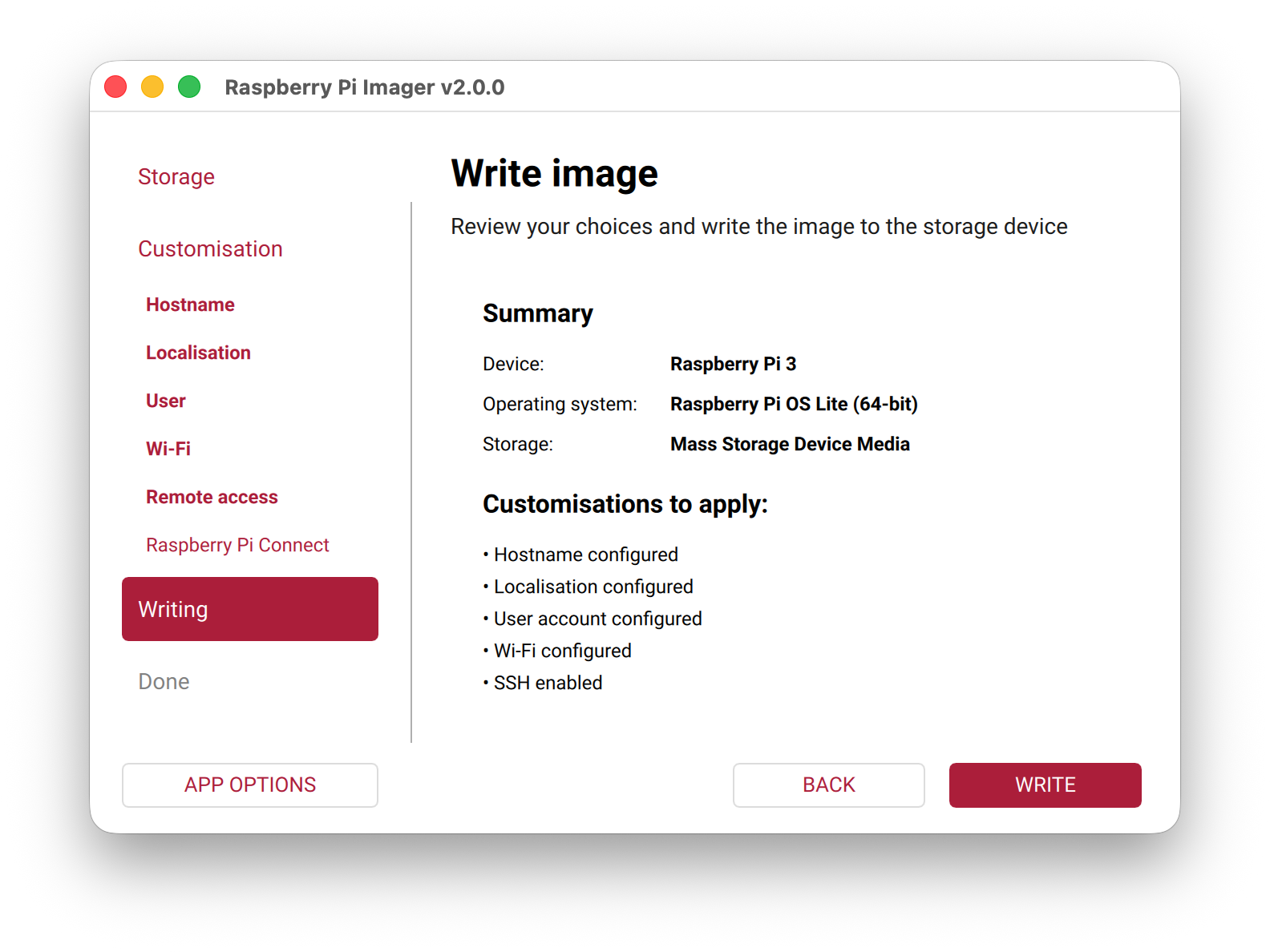Jump to the Hostname settings

[x=190, y=305]
